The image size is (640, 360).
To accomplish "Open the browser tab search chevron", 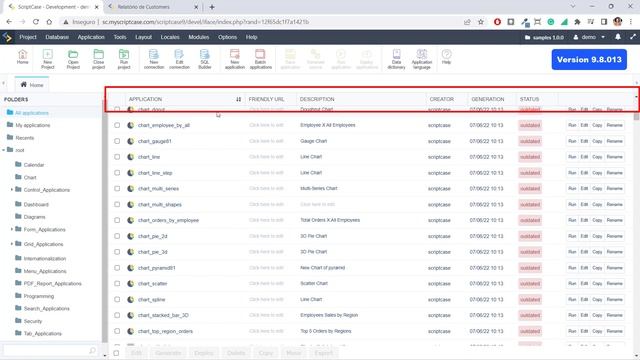I will coord(573,7).
